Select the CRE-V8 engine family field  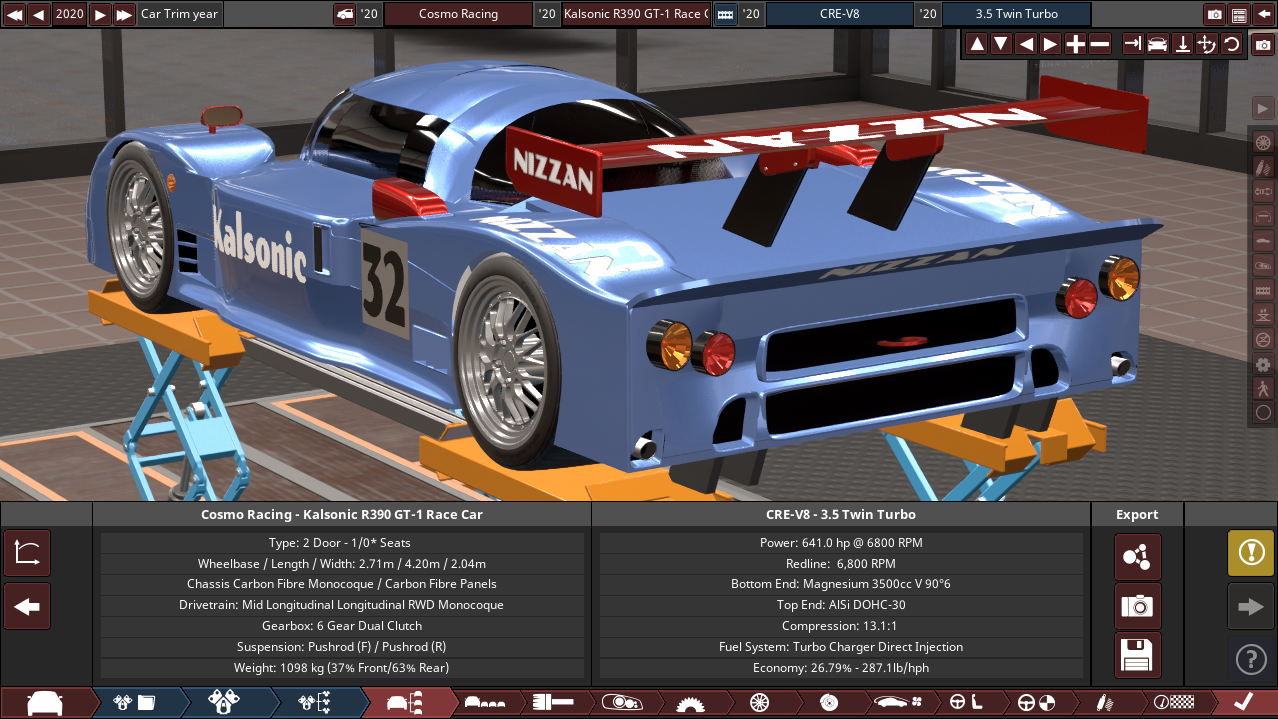[840, 14]
